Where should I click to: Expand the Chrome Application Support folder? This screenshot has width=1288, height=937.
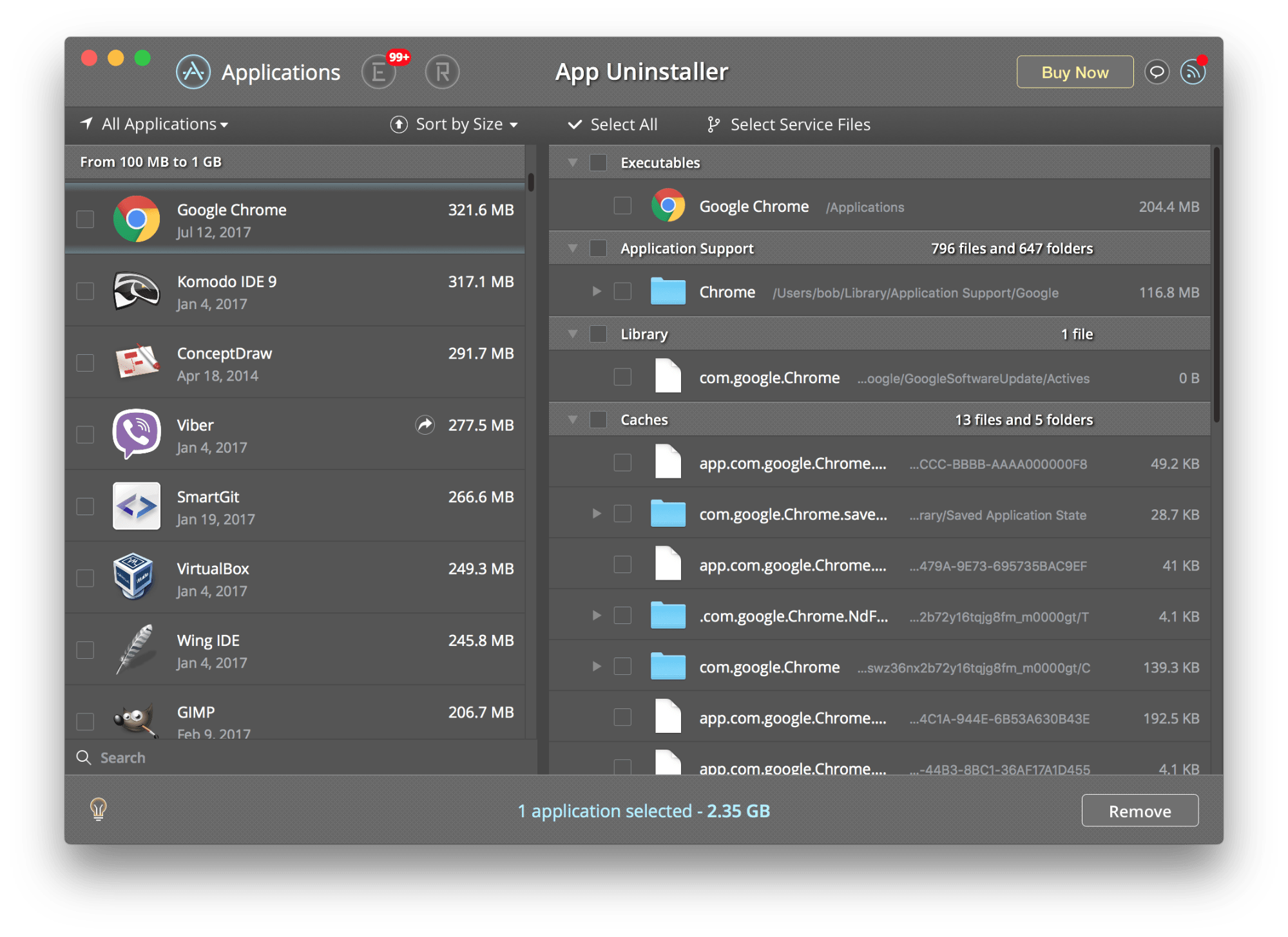point(595,291)
